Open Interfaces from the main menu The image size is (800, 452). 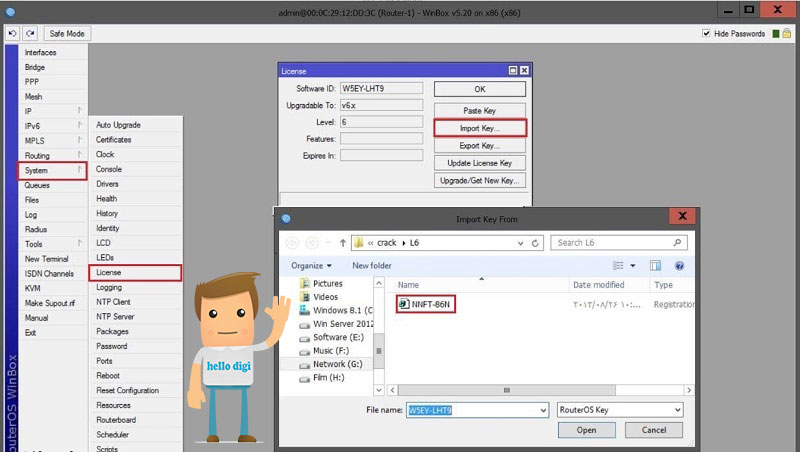click(40, 53)
